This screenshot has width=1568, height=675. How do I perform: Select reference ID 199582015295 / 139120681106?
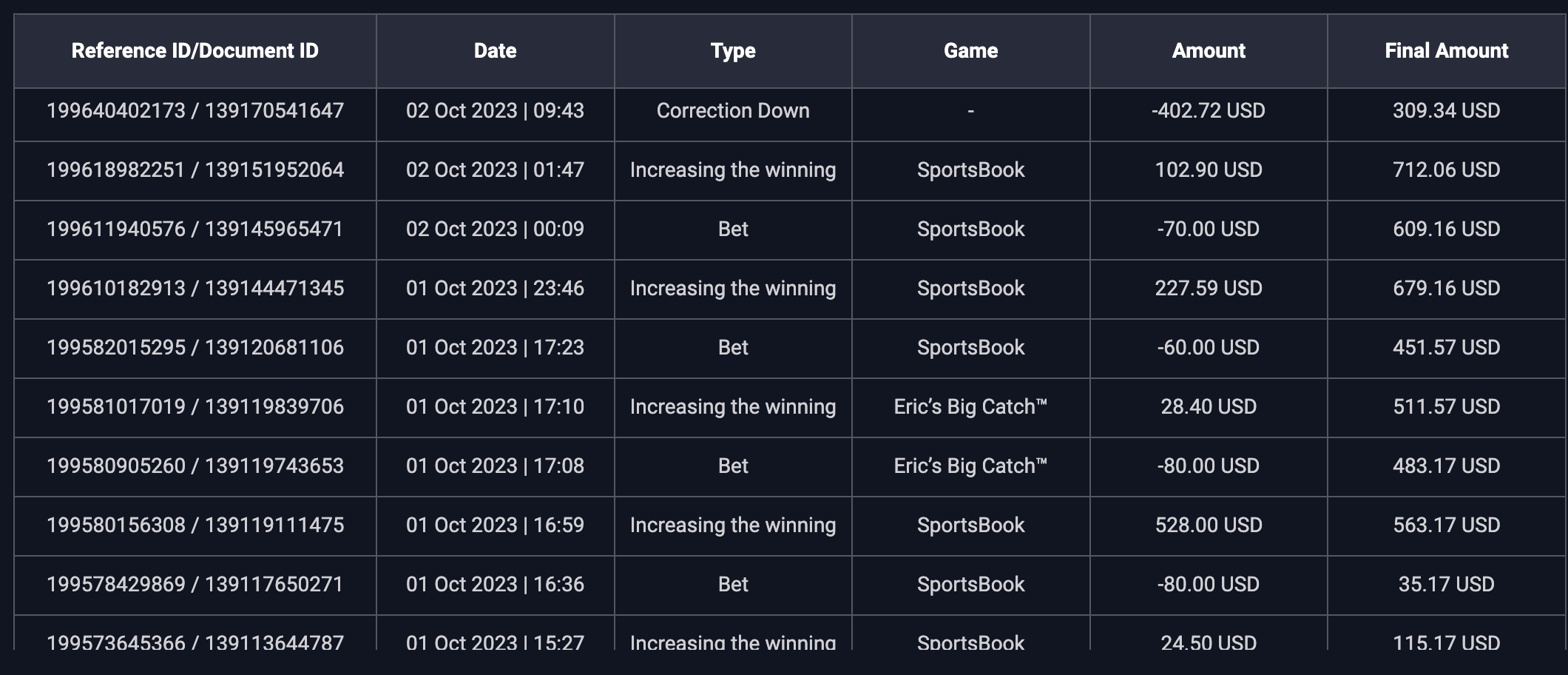[x=195, y=348]
